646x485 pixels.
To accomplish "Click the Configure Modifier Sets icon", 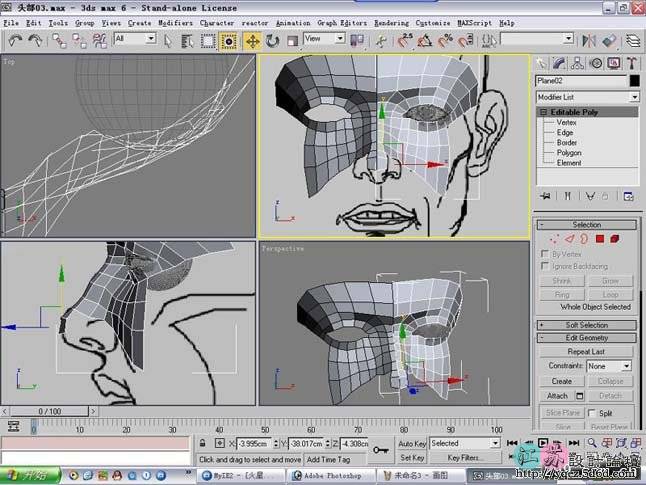I will coord(628,196).
